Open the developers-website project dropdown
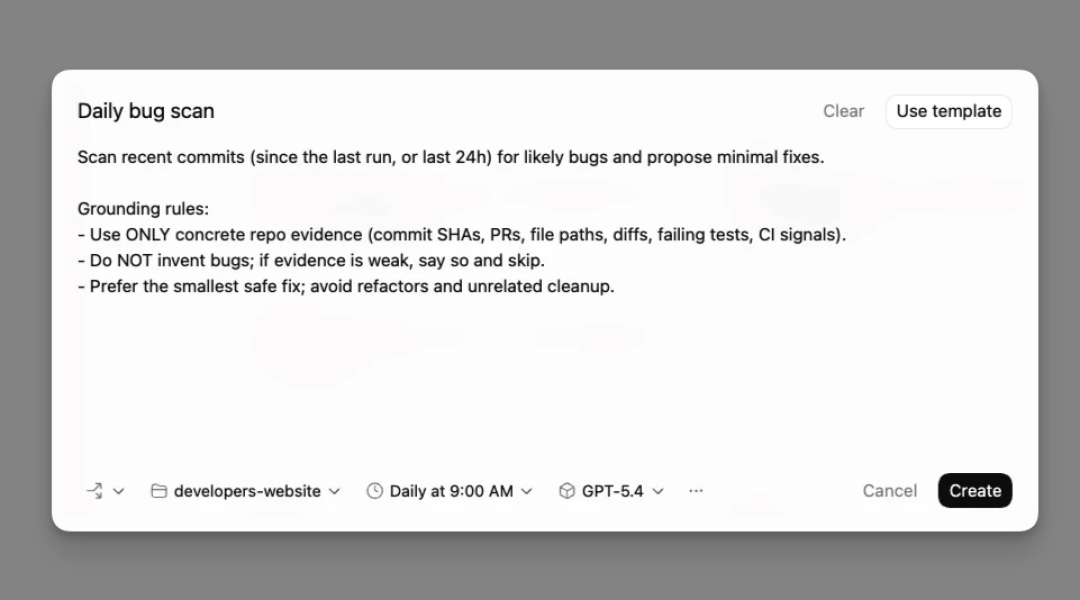The width and height of the screenshot is (1080, 600). [246, 491]
